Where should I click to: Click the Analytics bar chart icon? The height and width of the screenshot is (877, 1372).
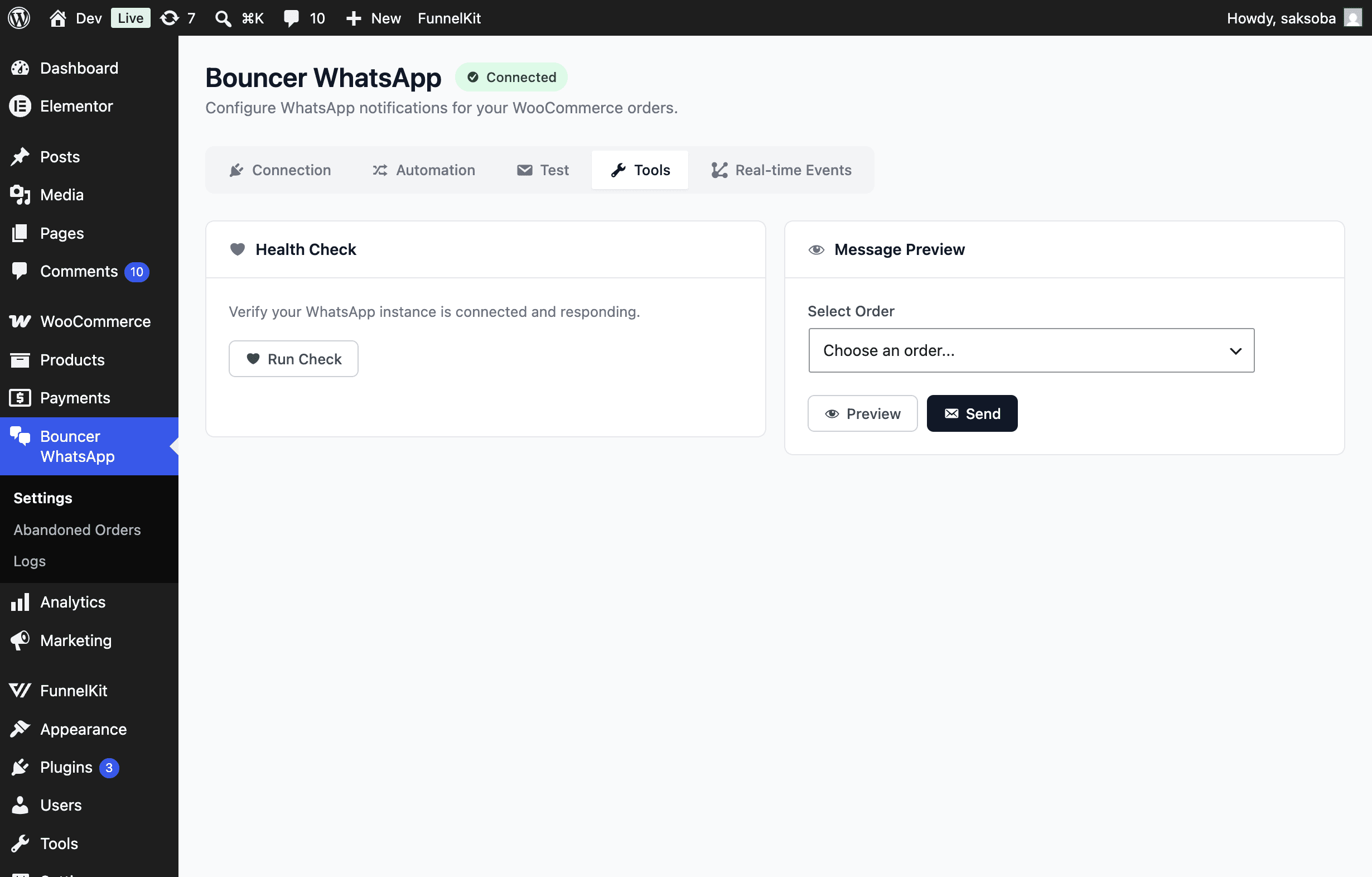coord(20,602)
